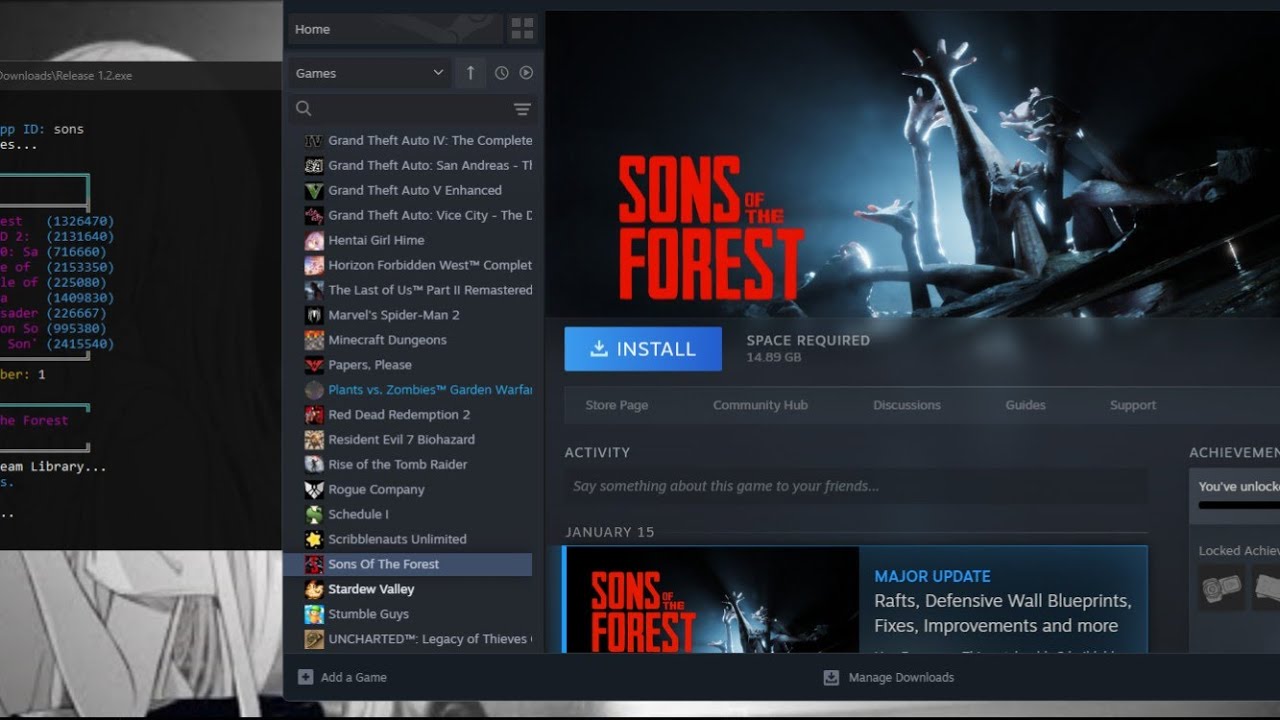Select Papers, Please in game list
This screenshot has width=1280, height=720.
tap(408, 365)
